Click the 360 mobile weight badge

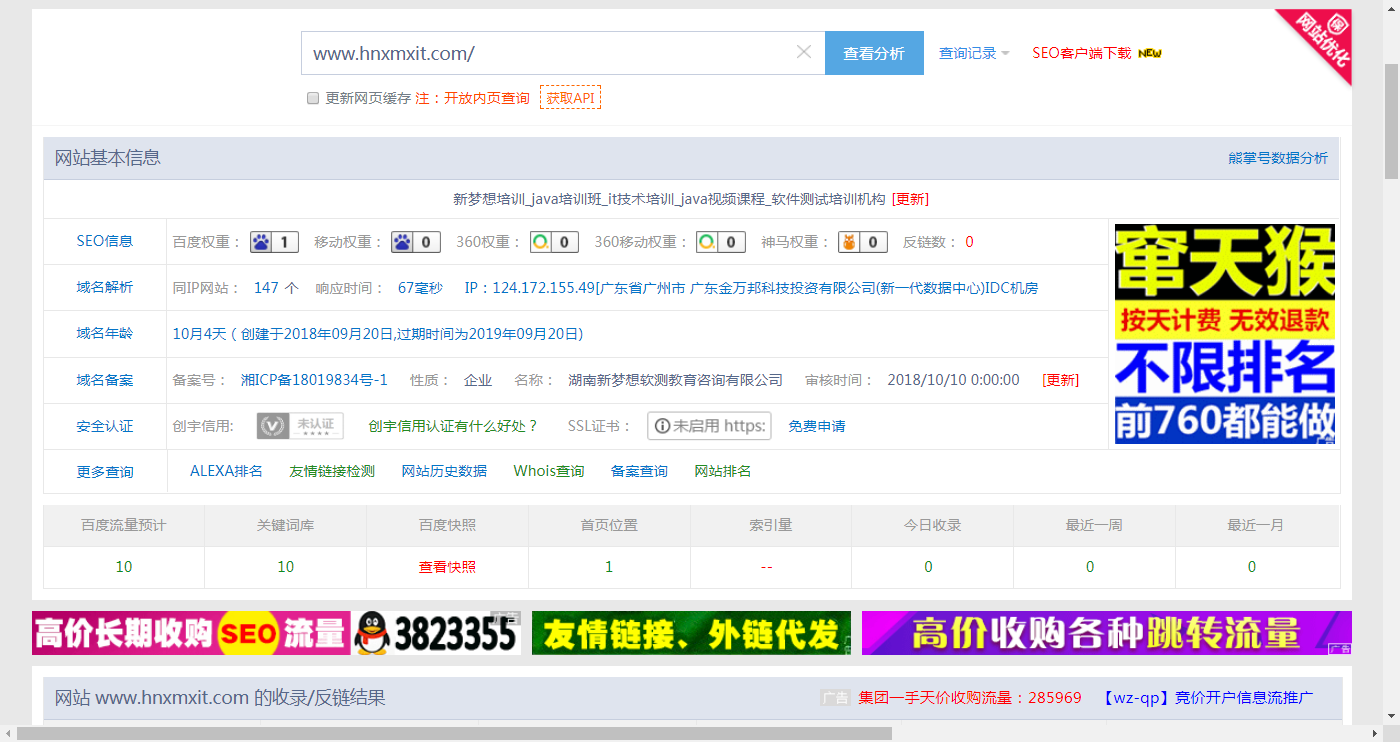[x=721, y=242]
